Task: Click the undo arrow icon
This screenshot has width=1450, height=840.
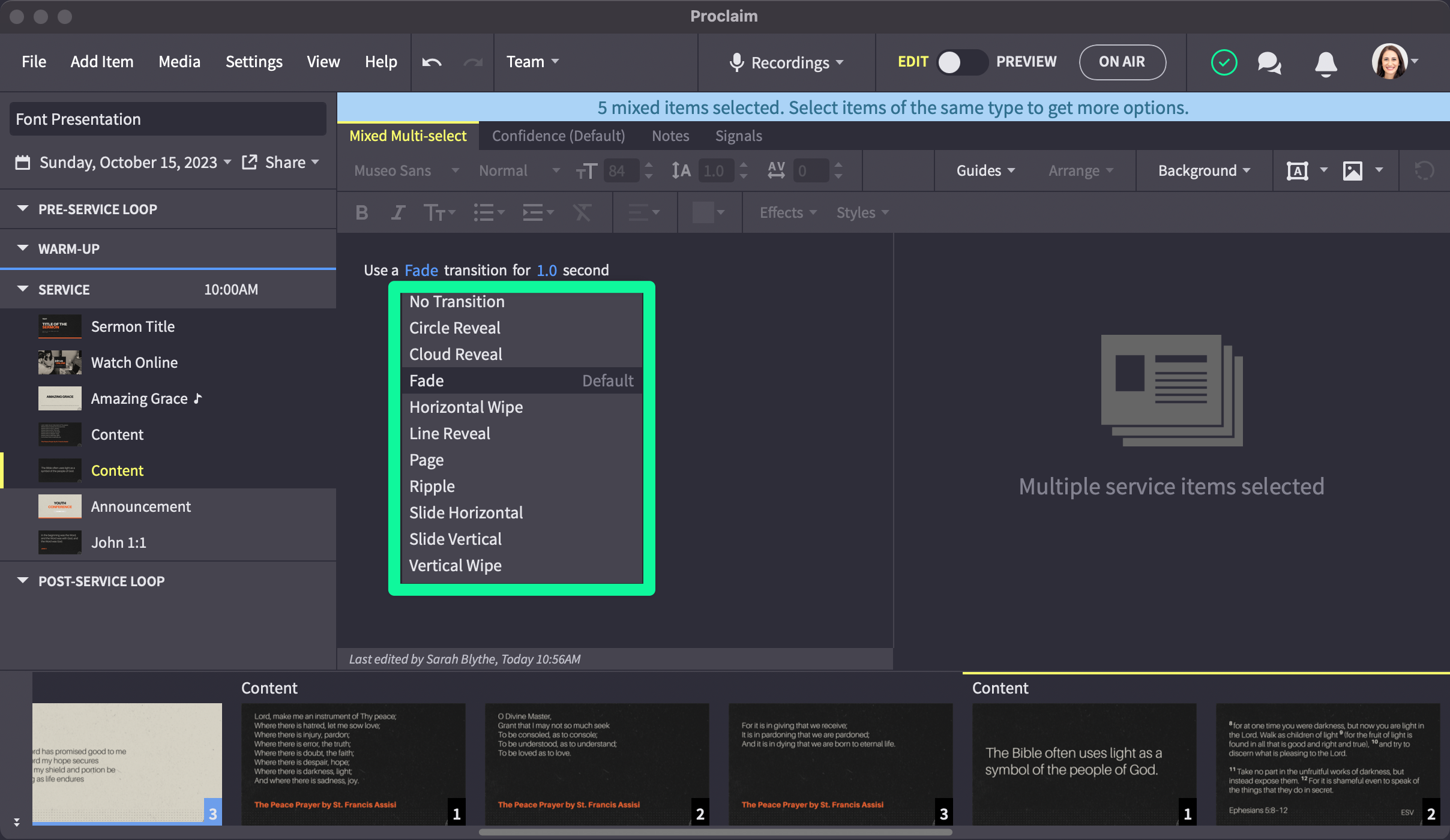Action: point(432,62)
